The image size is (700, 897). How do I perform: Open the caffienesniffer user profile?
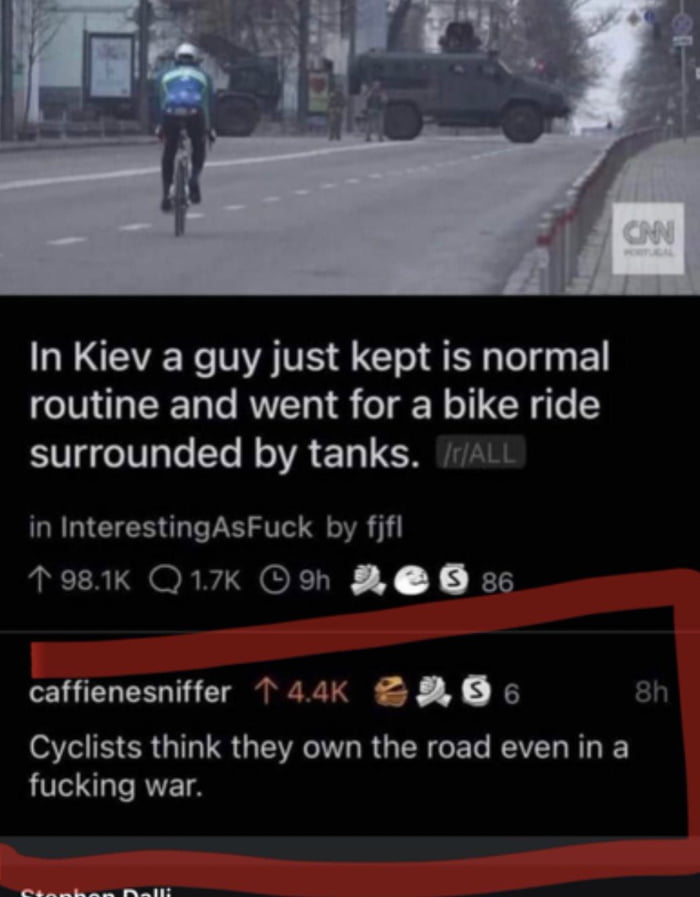[x=130, y=693]
